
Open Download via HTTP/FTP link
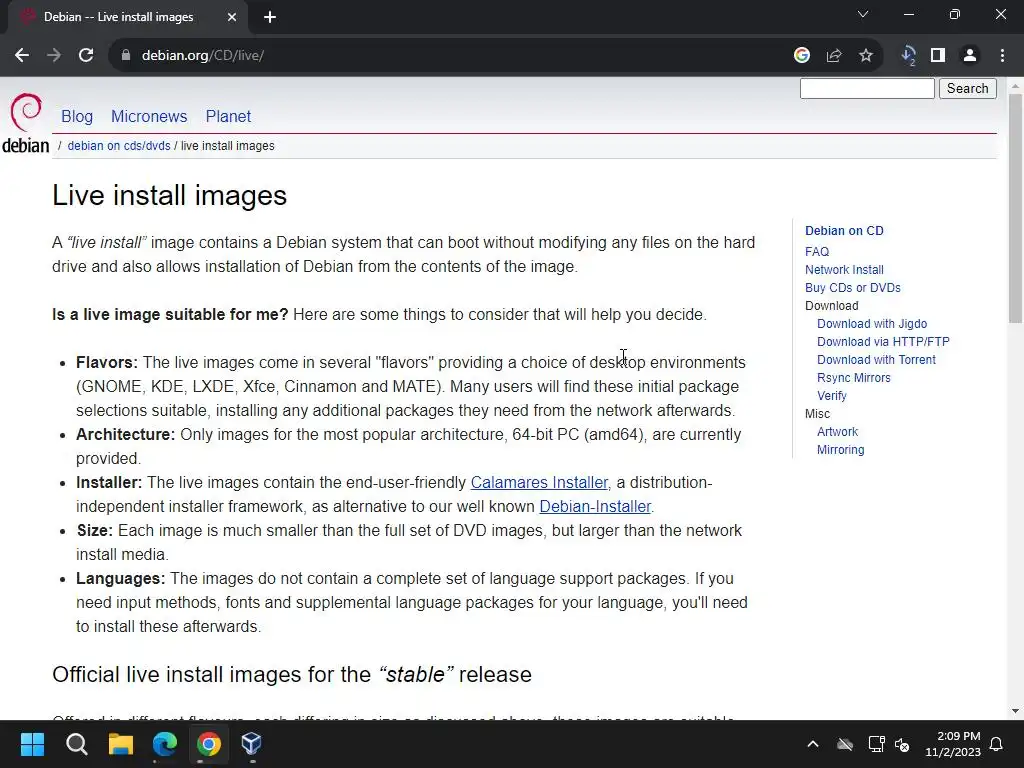[883, 342]
